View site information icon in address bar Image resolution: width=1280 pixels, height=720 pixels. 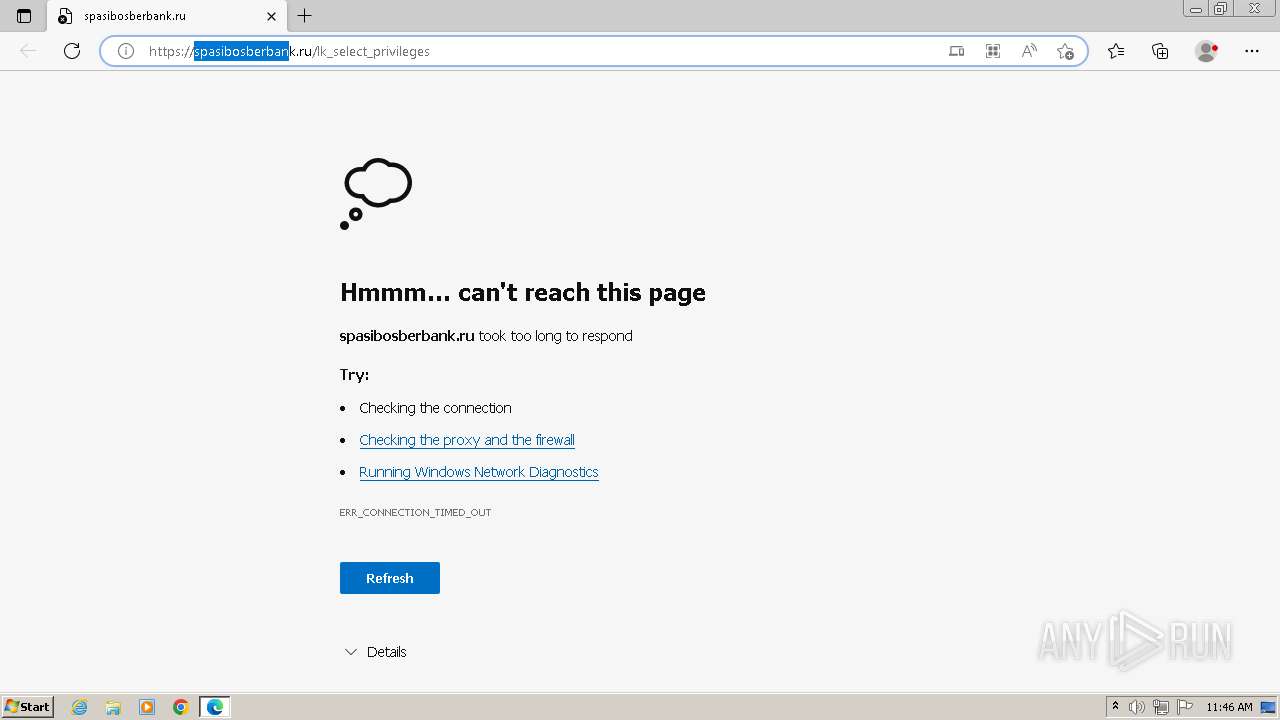tap(126, 51)
